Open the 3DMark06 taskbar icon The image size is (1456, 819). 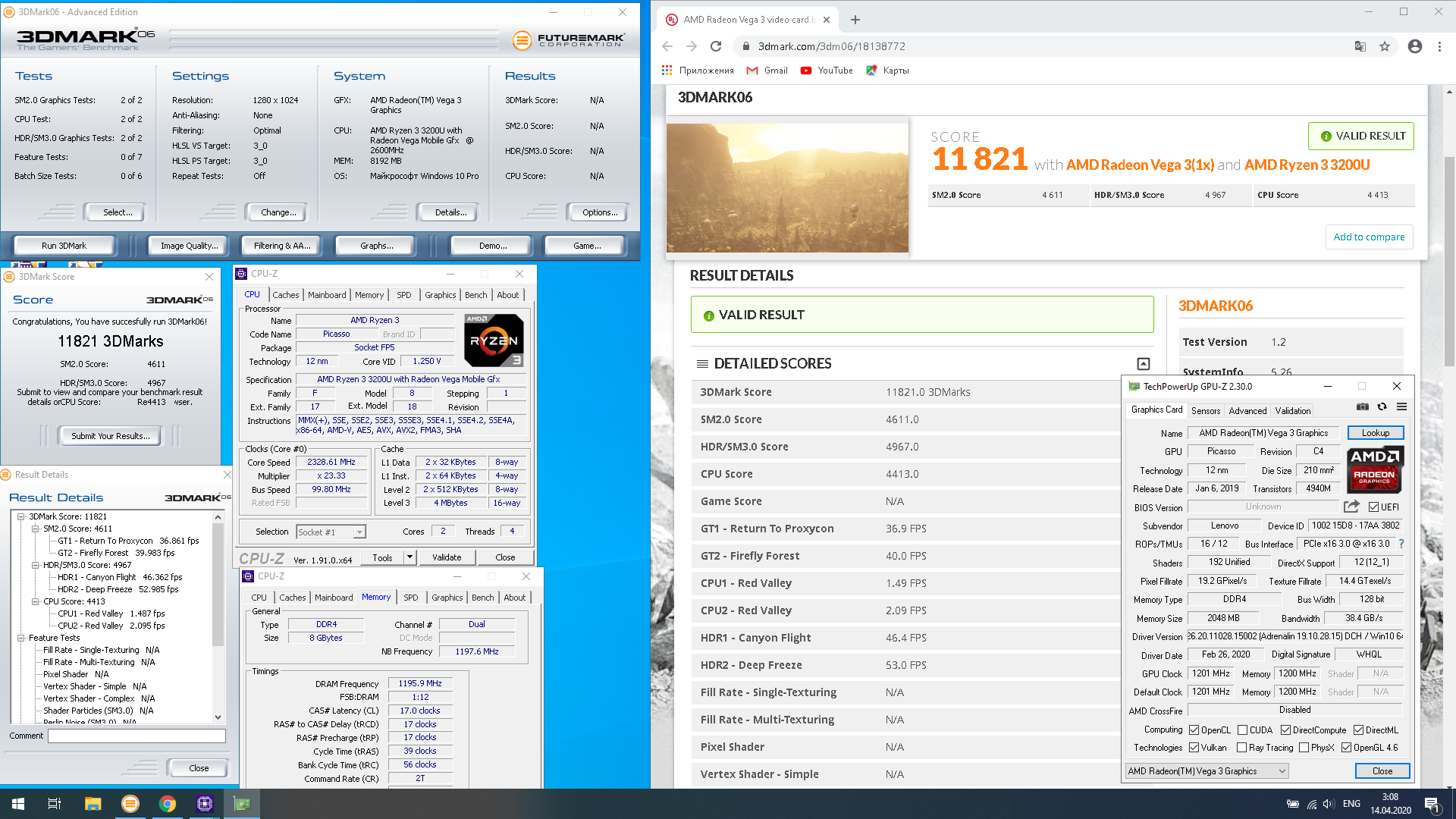[x=130, y=804]
